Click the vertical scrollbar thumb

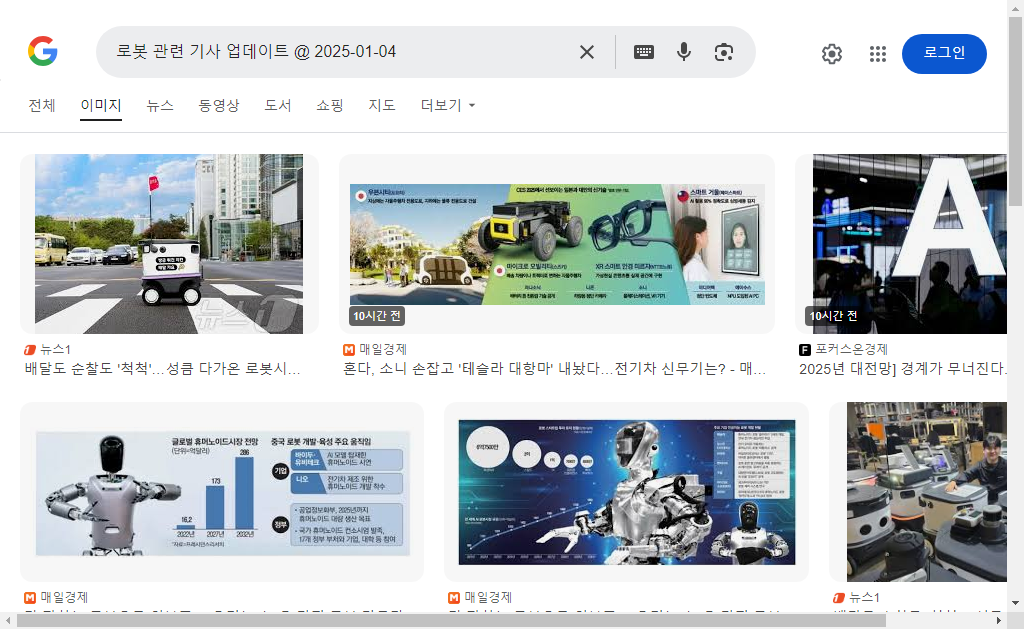coord(1016,111)
